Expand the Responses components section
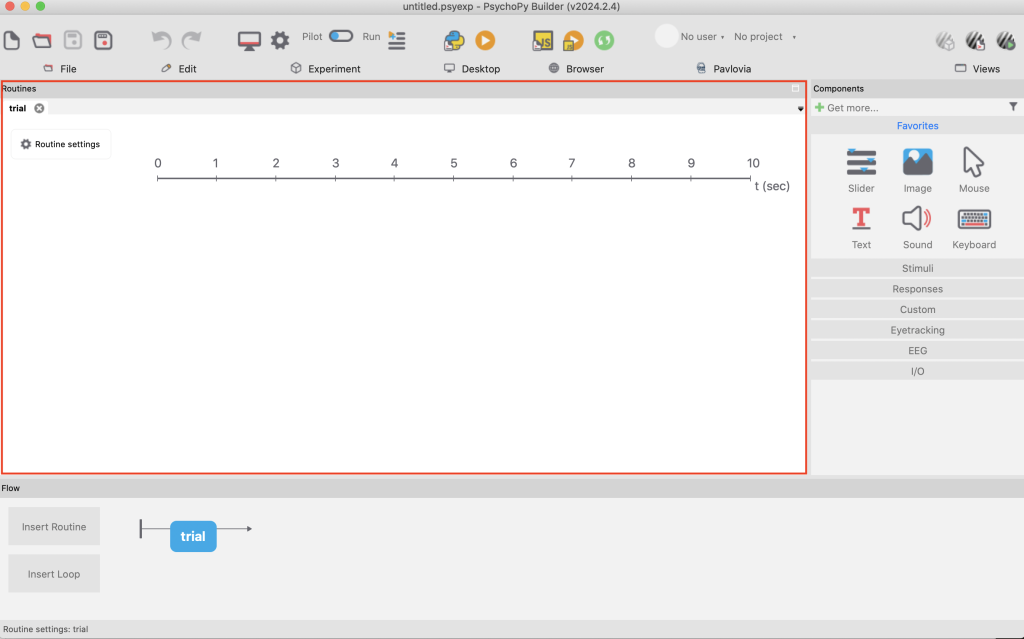The image size is (1024, 639). point(917,289)
